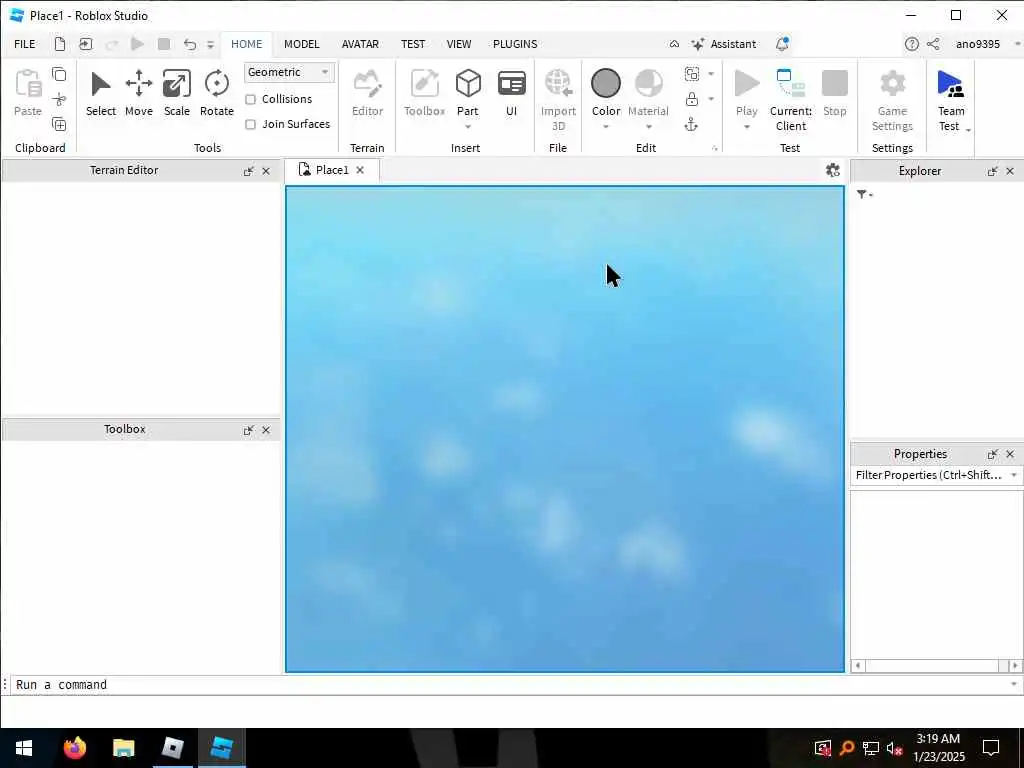
Task: Undock the Toolbox panel
Action: pyautogui.click(x=248, y=430)
